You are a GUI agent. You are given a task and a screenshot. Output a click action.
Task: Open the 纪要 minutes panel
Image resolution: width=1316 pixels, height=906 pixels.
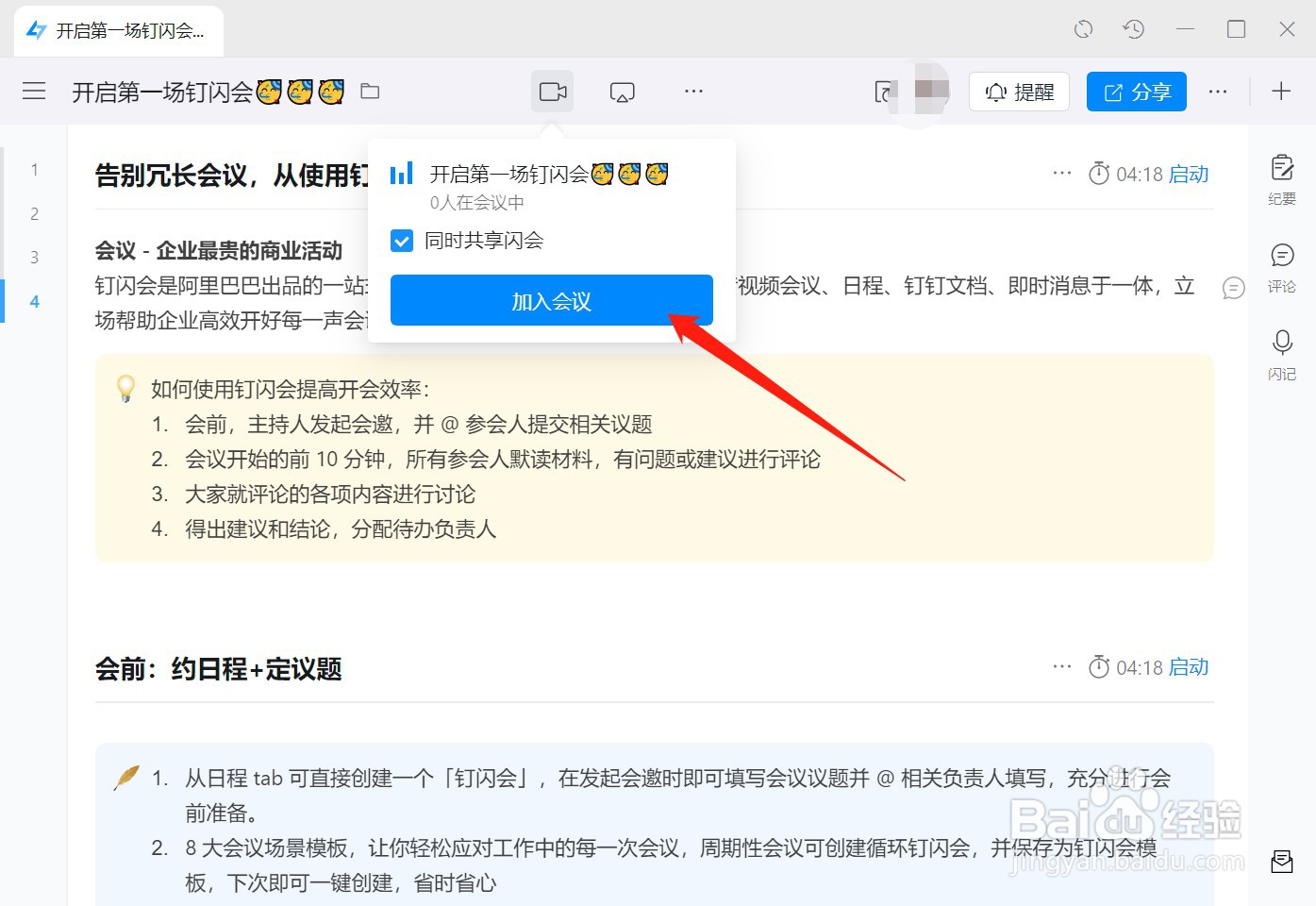pos(1282,179)
